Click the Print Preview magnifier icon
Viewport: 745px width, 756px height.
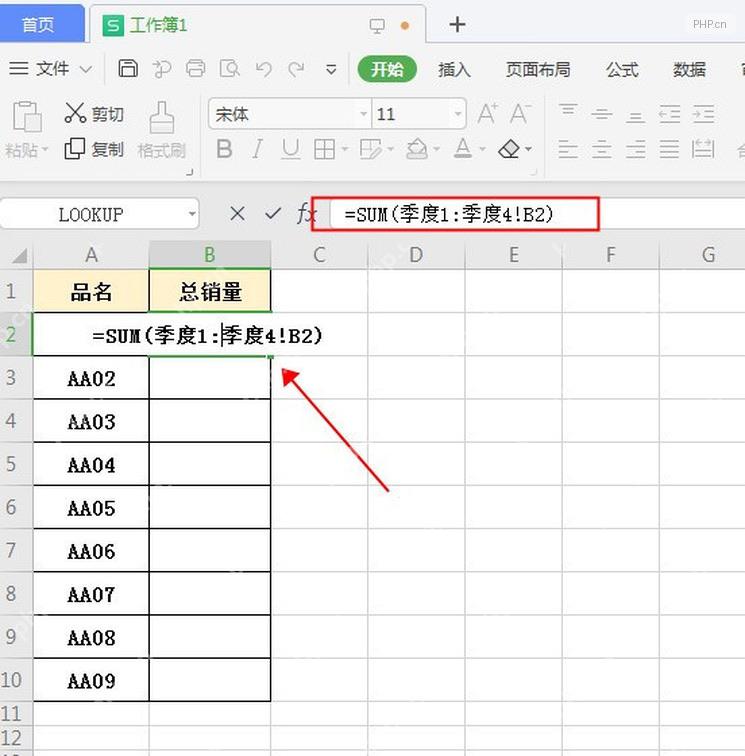coord(229,68)
